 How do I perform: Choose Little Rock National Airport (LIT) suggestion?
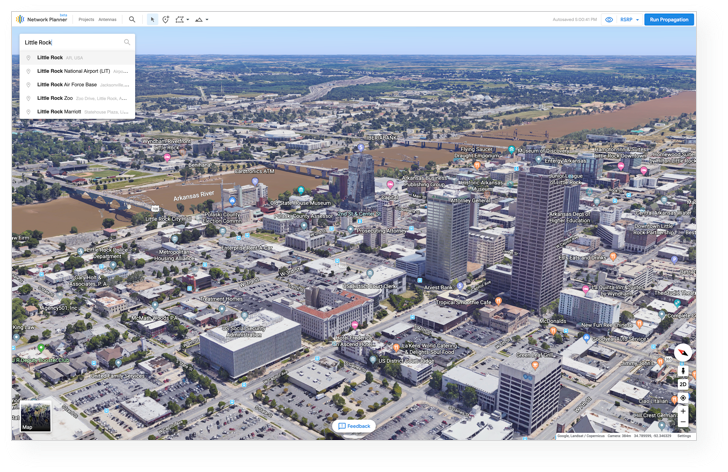point(77,71)
